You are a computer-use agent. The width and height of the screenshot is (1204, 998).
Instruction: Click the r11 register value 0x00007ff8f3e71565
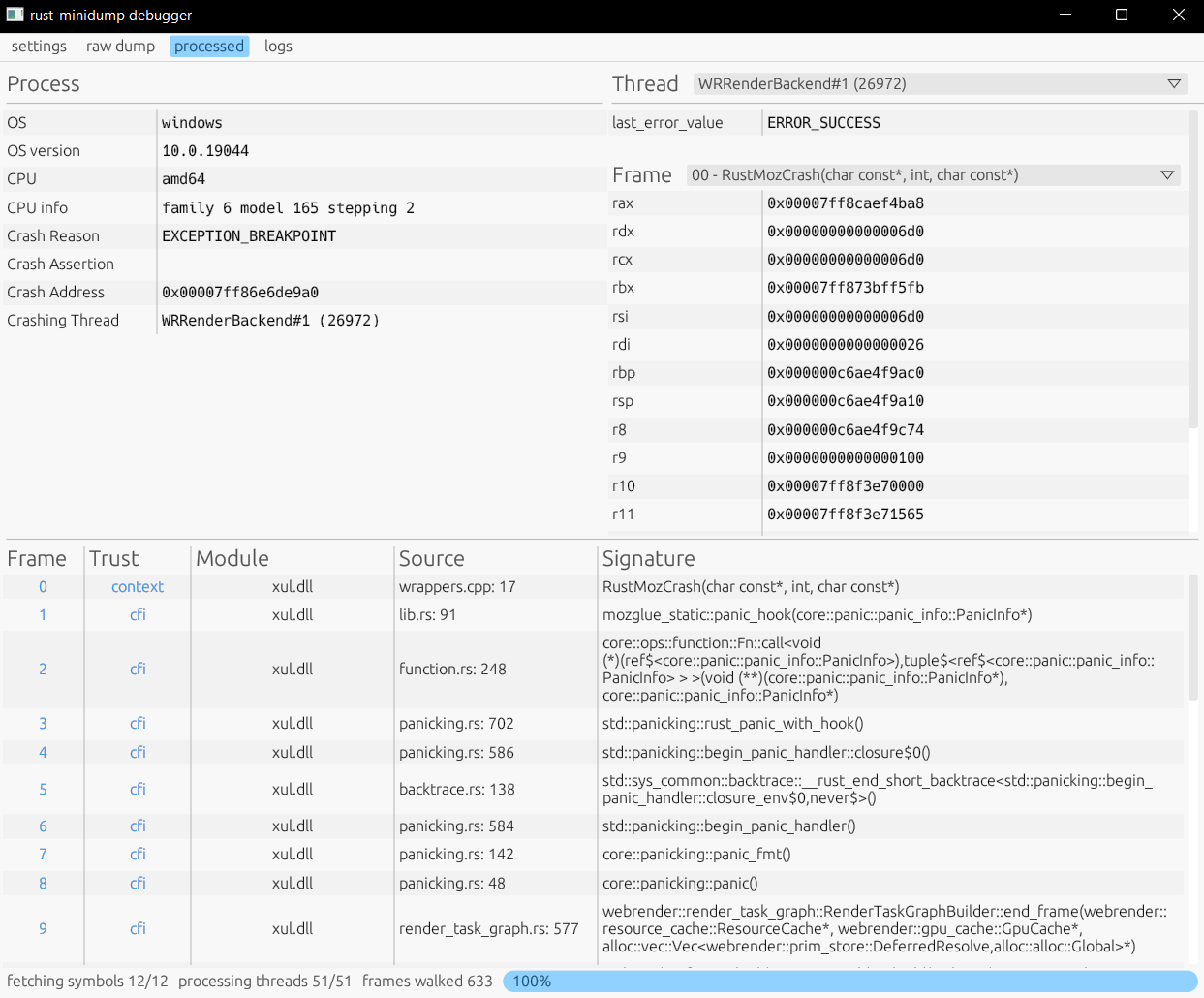846,515
